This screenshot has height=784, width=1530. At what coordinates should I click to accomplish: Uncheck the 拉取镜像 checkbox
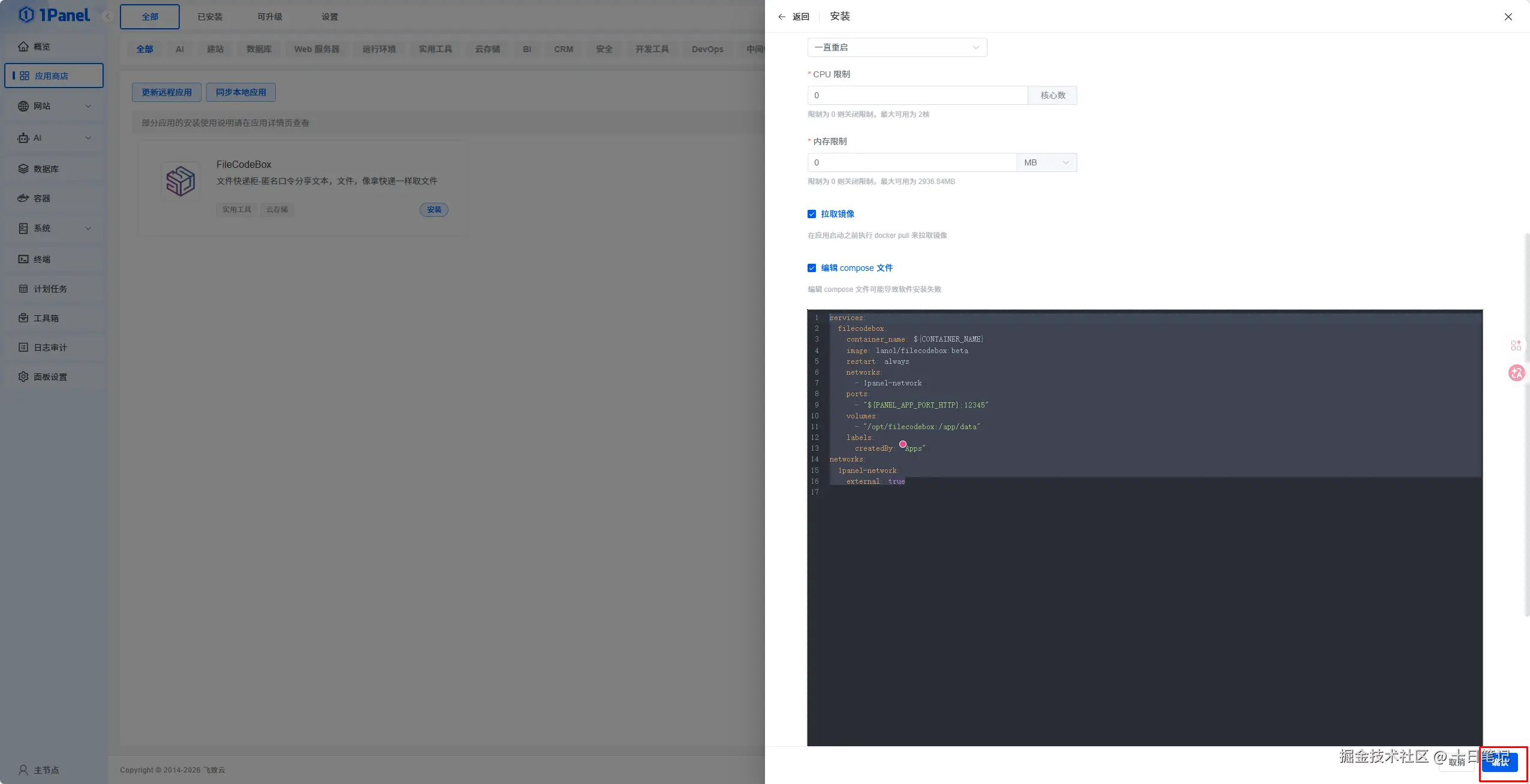(x=812, y=214)
